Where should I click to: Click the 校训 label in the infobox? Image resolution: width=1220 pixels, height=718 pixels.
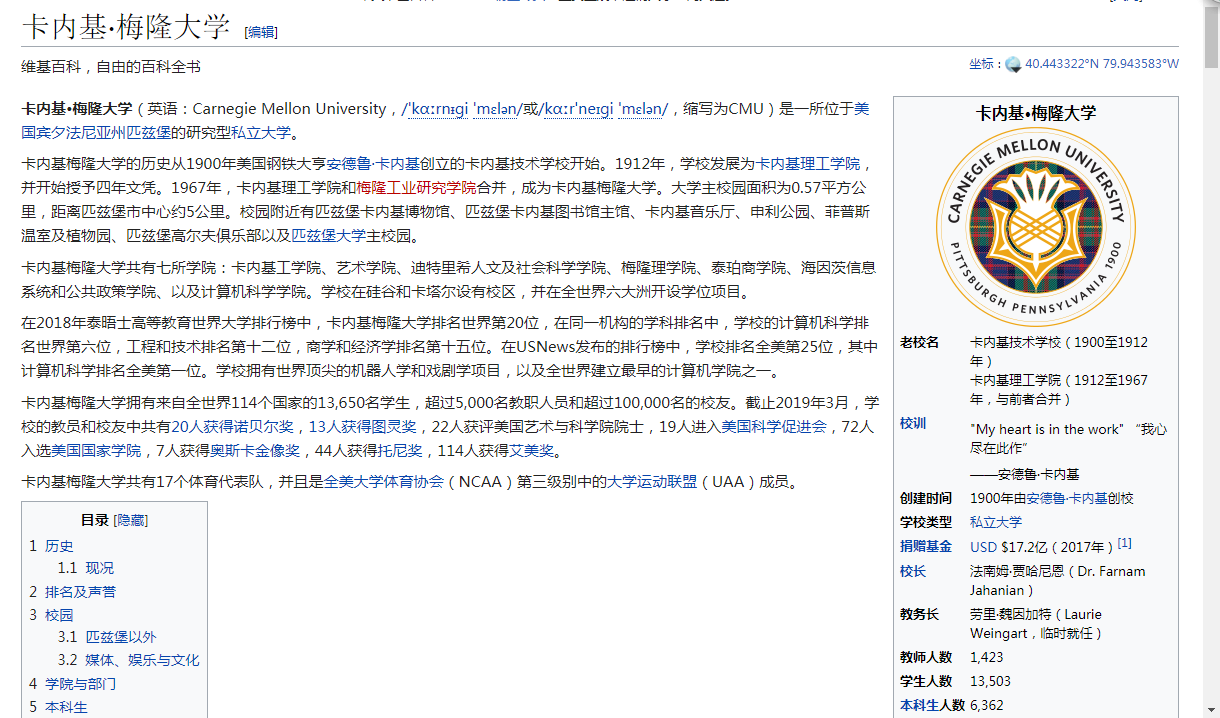tap(913, 423)
